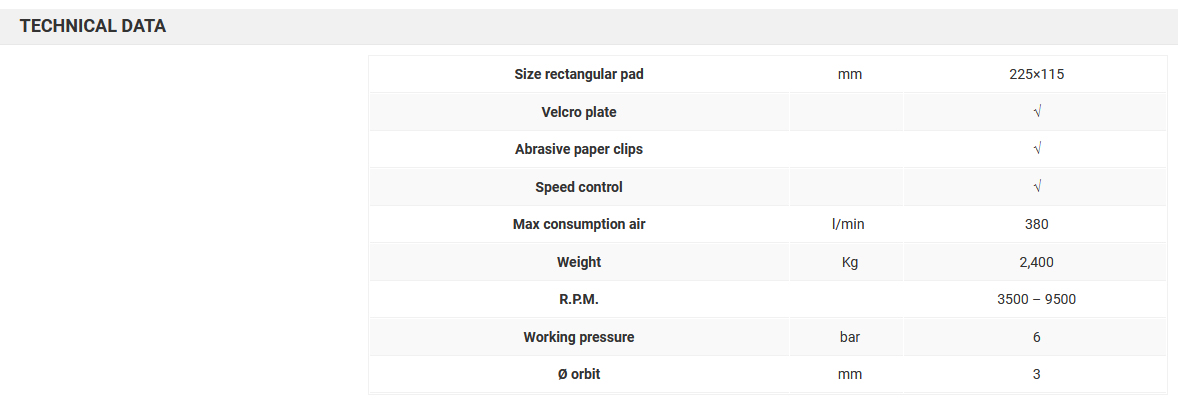Viewport: 1178px width, 401px height.
Task: Select the 3500 – 9500 RPM value
Action: (1036, 299)
